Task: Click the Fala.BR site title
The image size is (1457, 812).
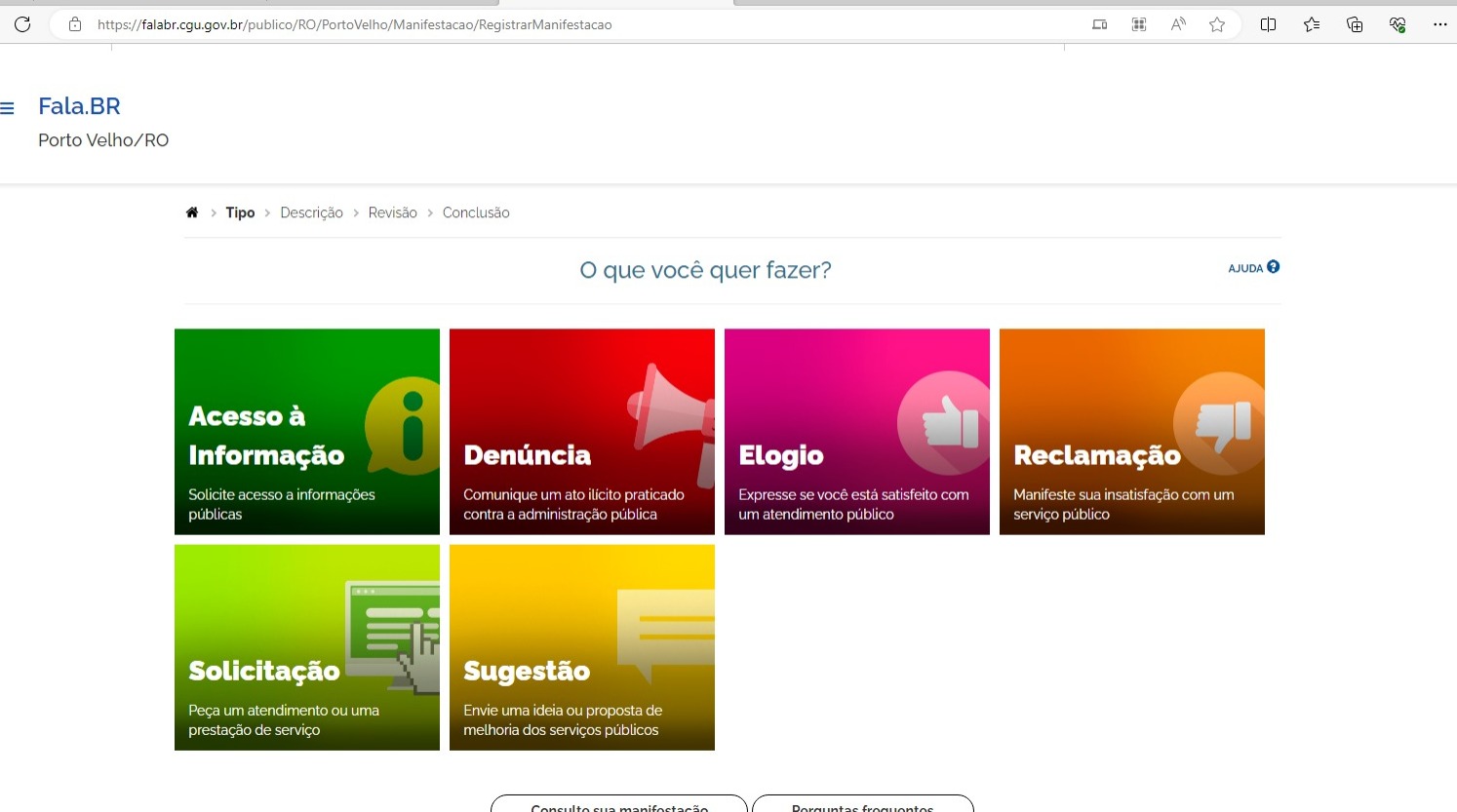Action: 79,106
